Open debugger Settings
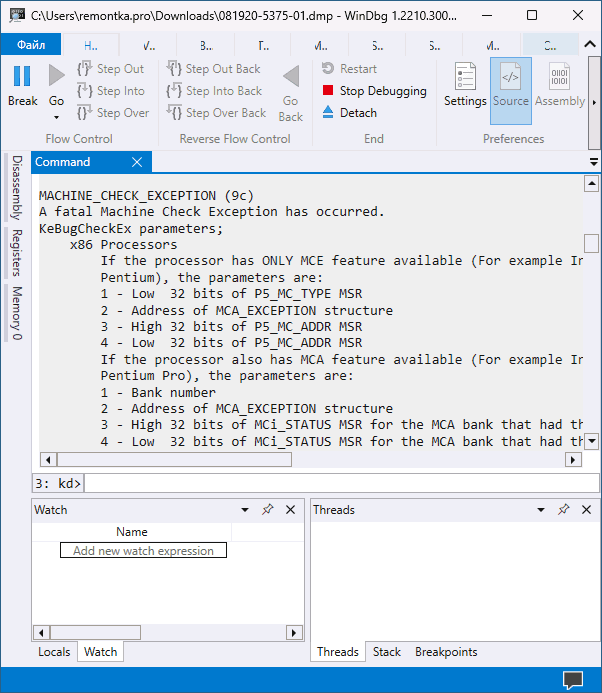 pyautogui.click(x=465, y=85)
